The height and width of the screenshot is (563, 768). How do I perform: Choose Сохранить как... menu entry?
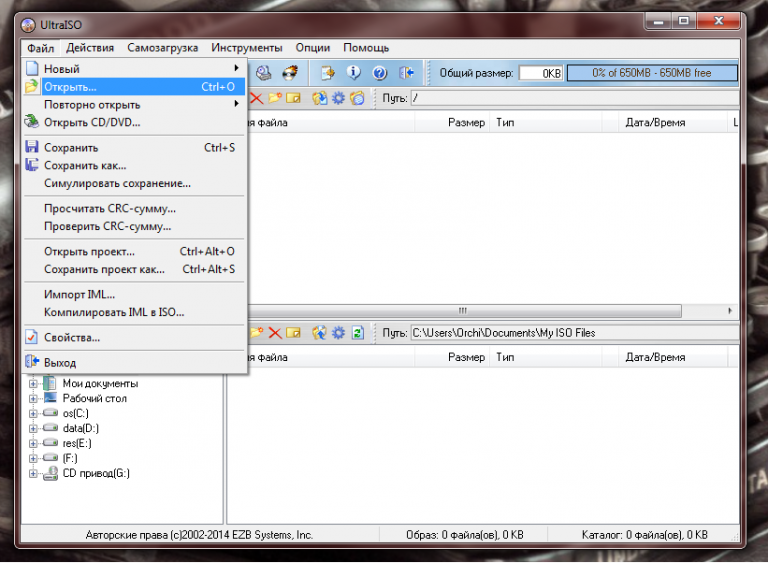(134, 166)
